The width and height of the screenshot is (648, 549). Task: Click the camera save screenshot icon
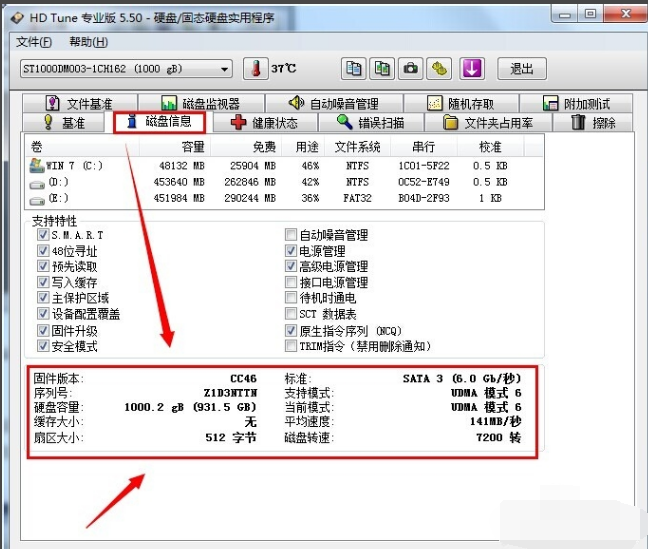tap(410, 69)
